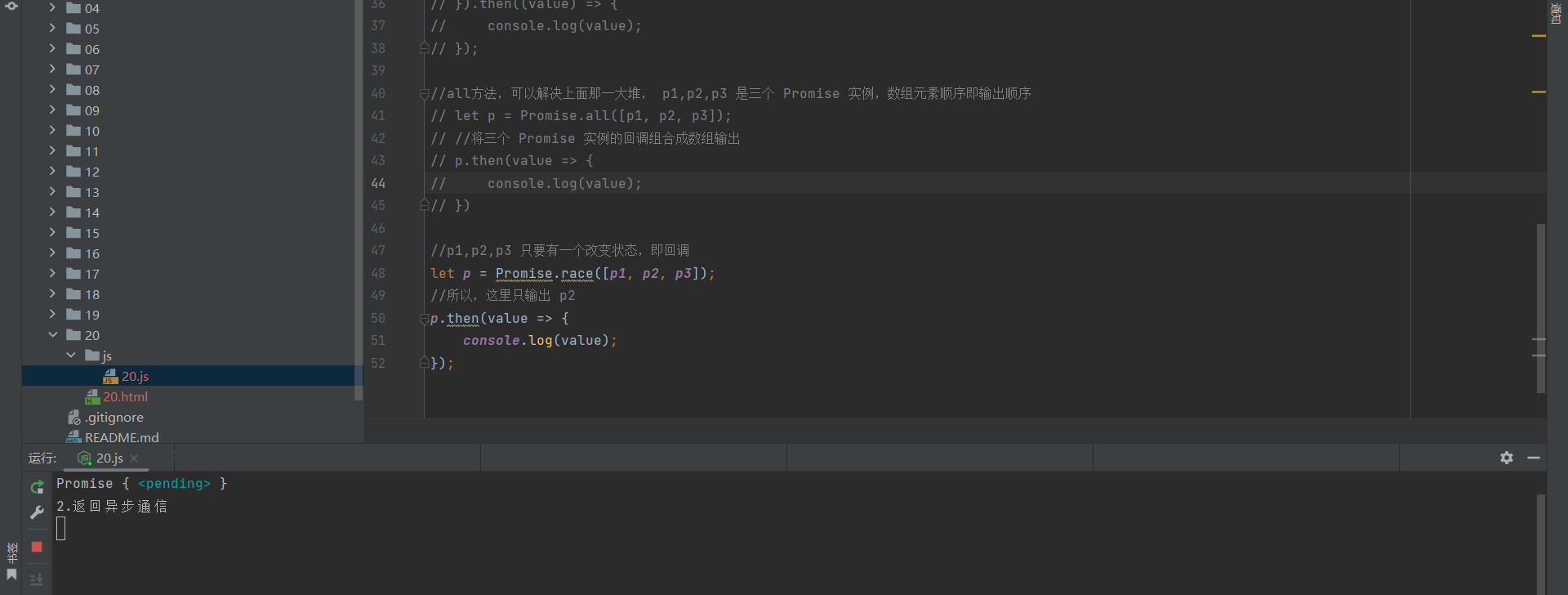Click the console output line '2.返回异步通信'

point(112,507)
